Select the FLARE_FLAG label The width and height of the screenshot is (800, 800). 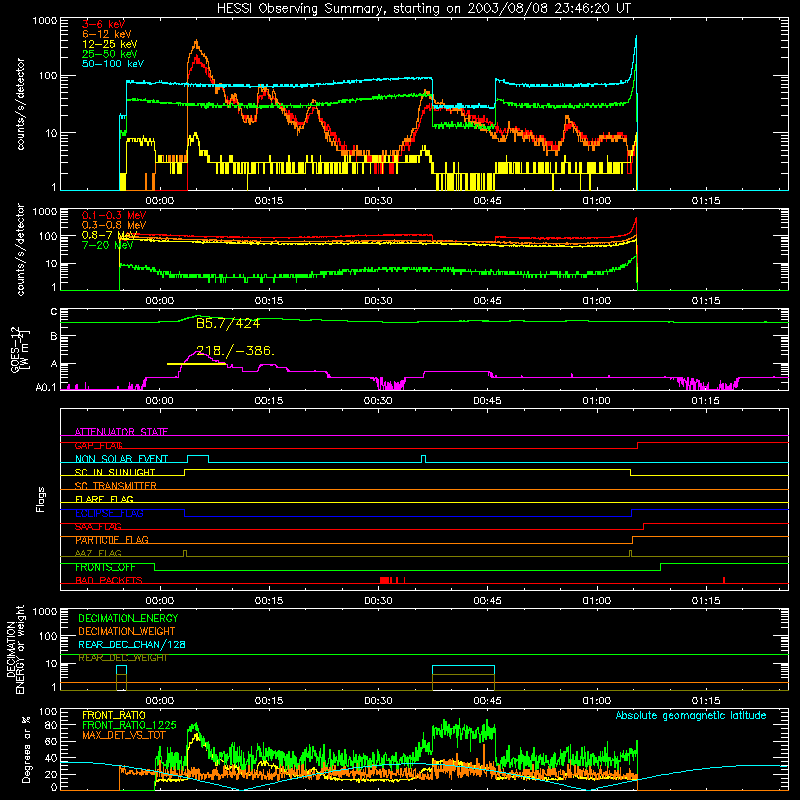(x=104, y=499)
